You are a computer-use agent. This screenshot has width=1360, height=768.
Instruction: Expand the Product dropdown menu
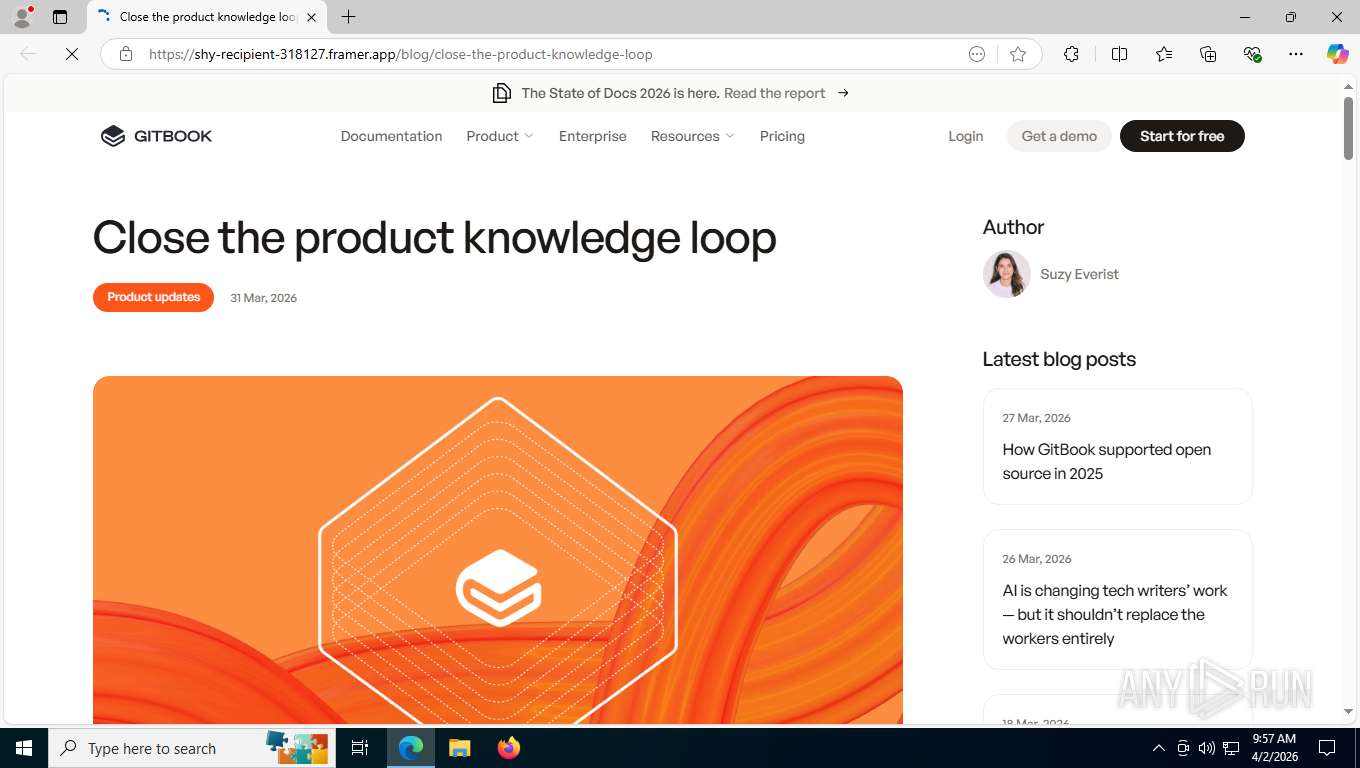pos(500,136)
